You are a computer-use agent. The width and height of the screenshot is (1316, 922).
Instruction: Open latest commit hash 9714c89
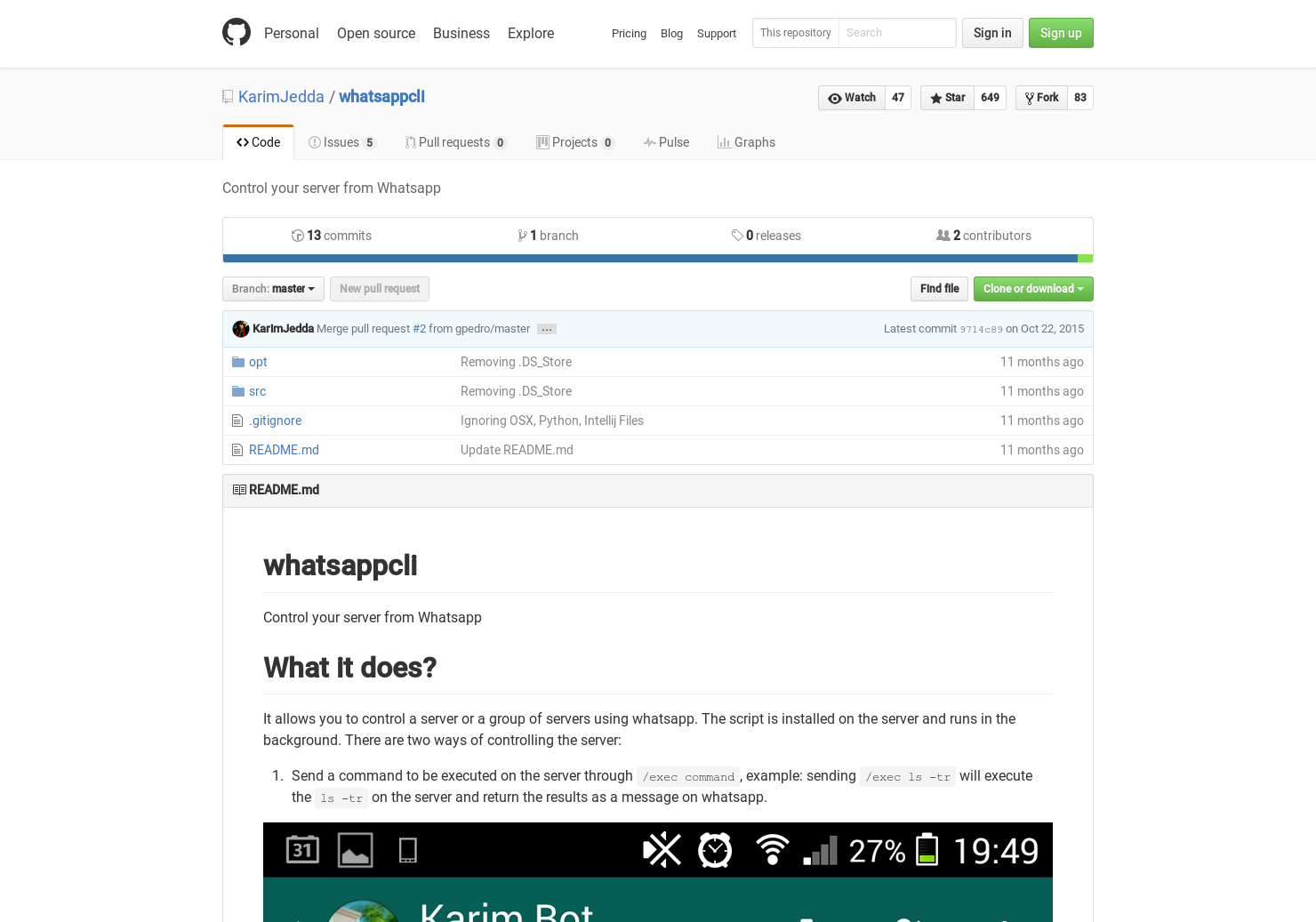981,330
